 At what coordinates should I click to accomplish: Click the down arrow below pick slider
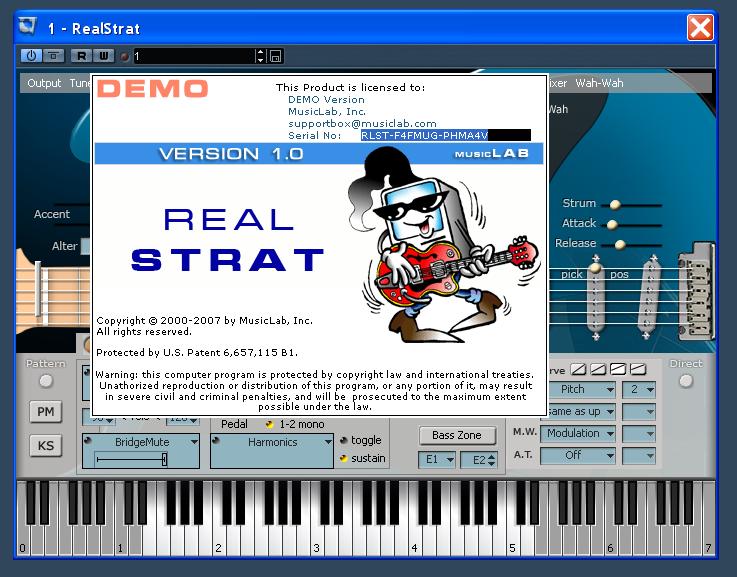point(596,336)
